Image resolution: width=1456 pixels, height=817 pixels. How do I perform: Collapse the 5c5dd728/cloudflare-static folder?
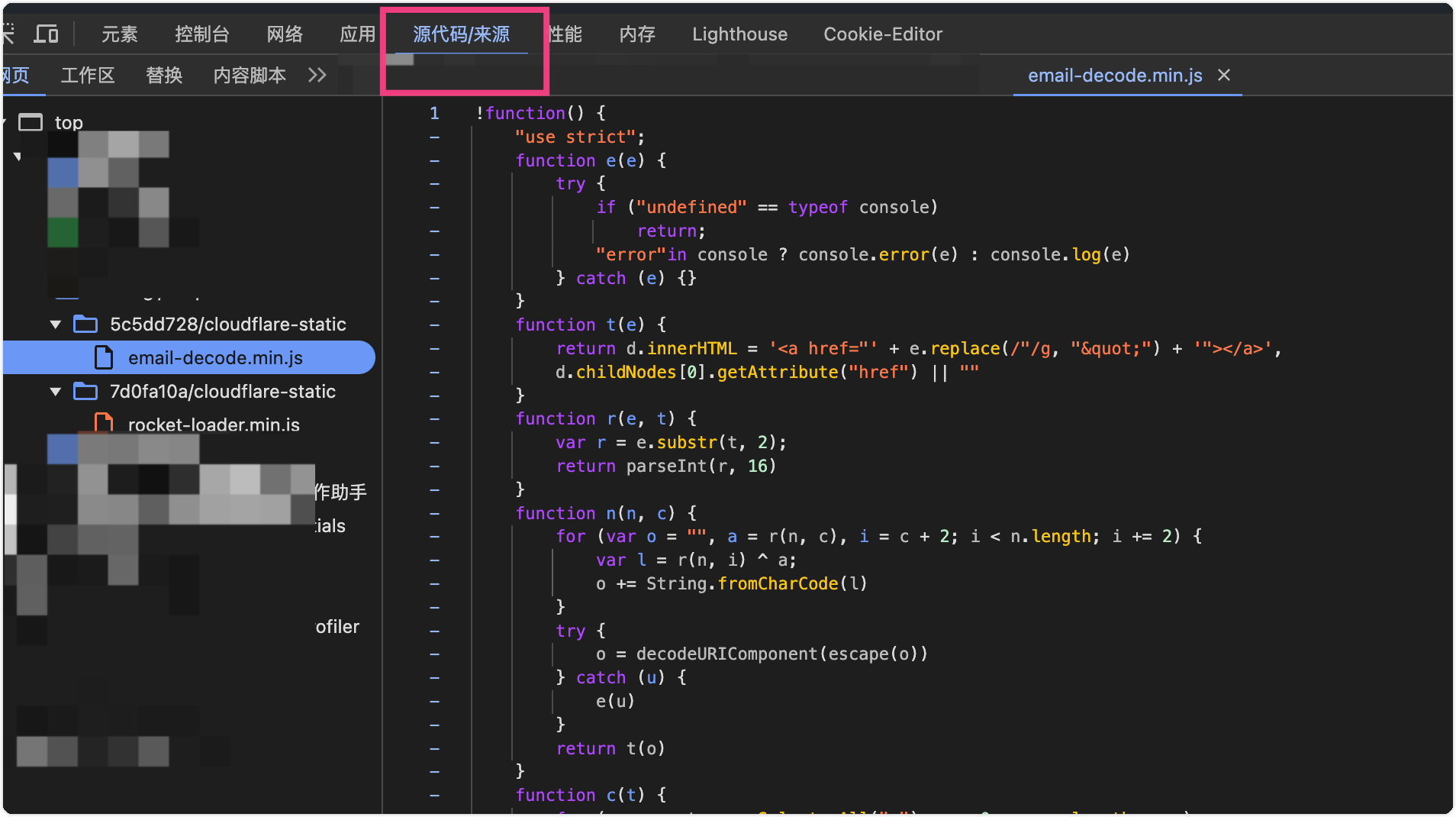tap(55, 325)
